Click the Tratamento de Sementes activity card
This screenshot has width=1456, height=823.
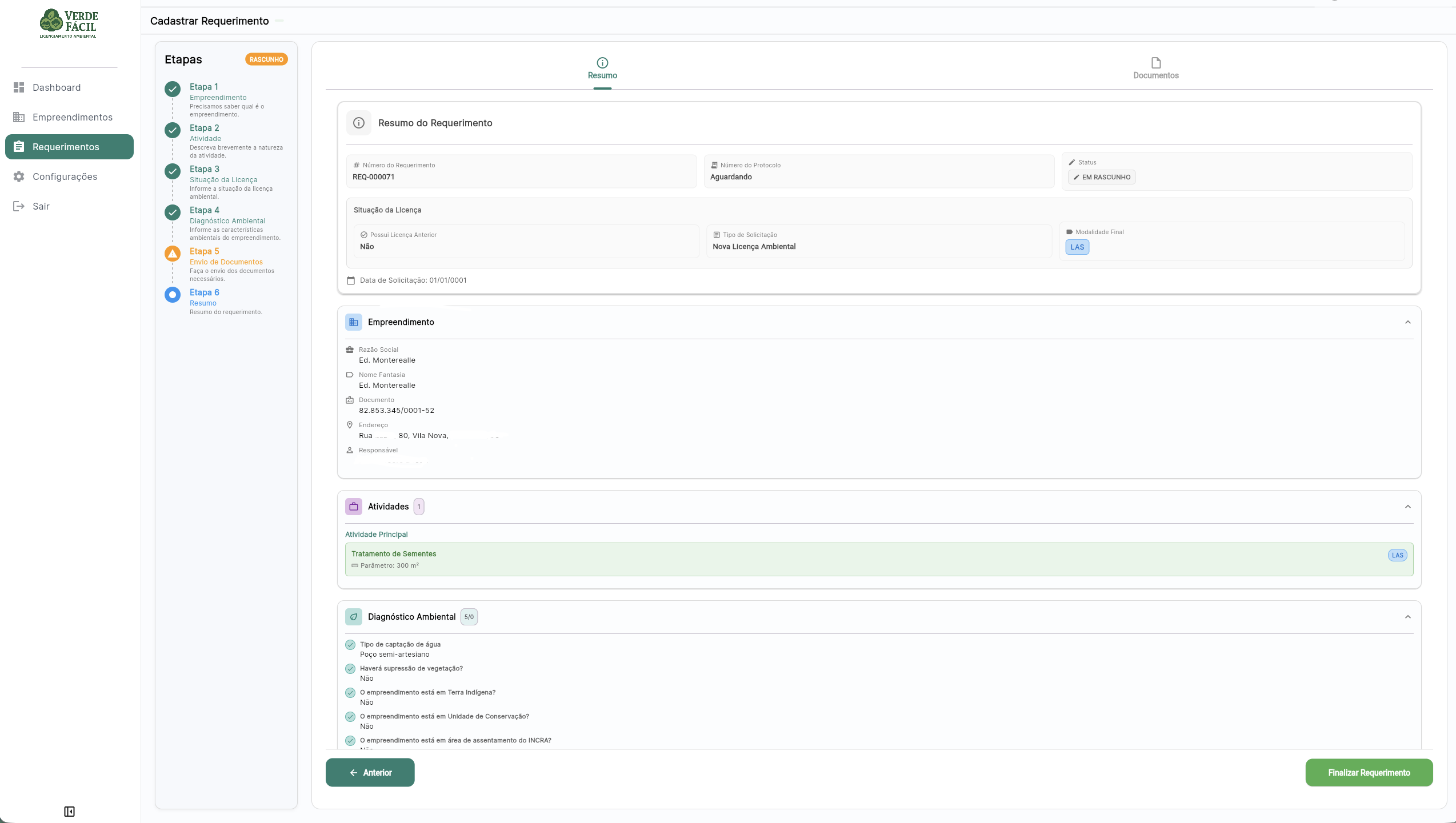pos(879,559)
